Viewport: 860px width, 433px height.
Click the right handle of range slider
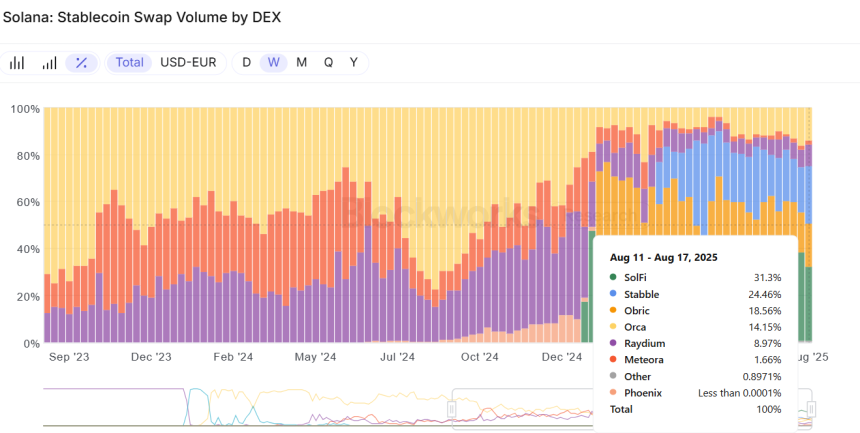pyautogui.click(x=811, y=408)
